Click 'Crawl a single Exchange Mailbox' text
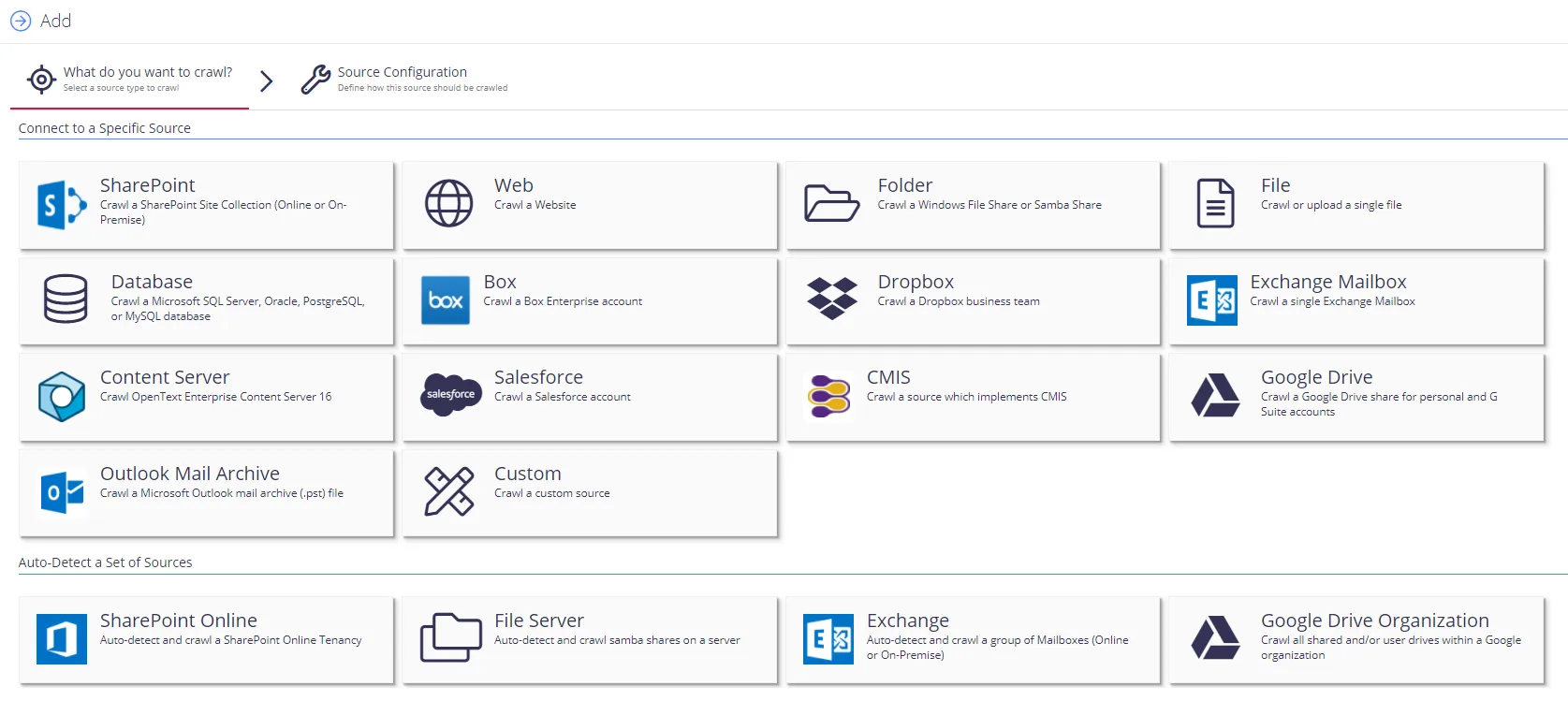 (x=1332, y=301)
